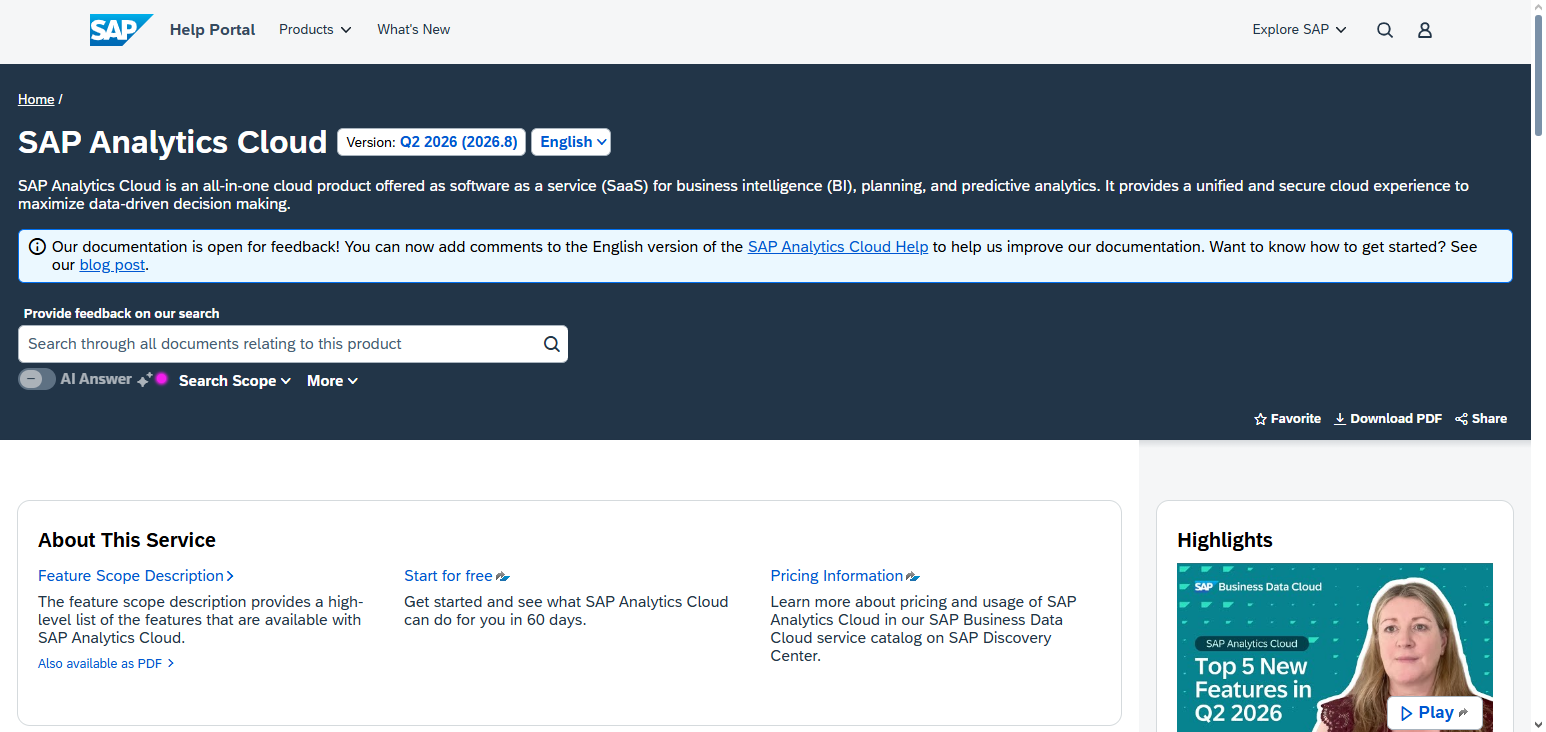1546x732 pixels.
Task: Navigate to Home breadcrumb
Action: coord(36,99)
